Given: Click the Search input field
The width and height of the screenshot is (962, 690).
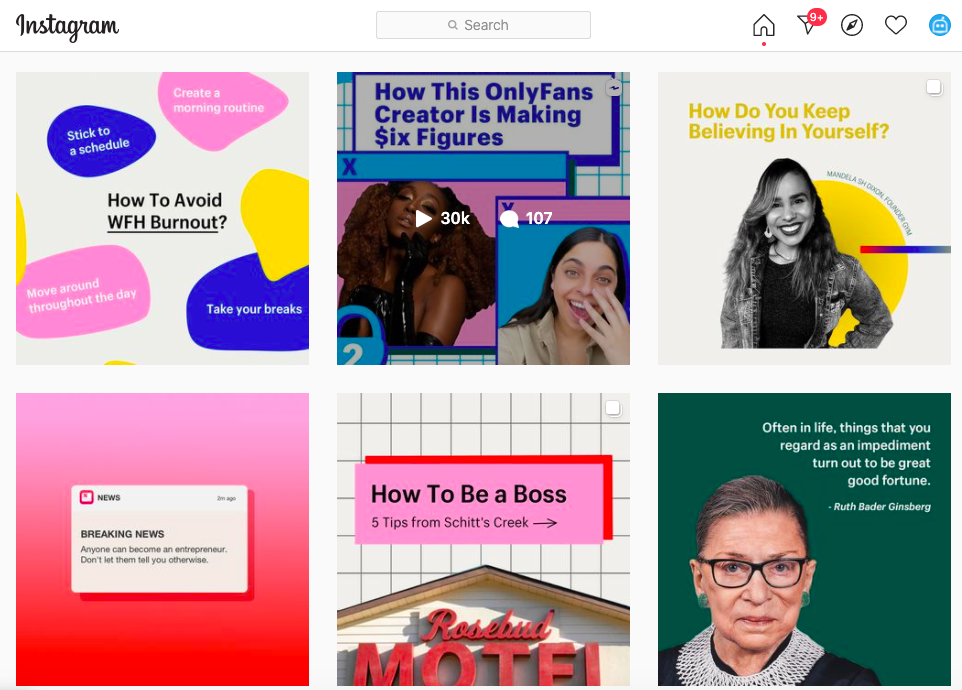Looking at the screenshot, I should (483, 25).
